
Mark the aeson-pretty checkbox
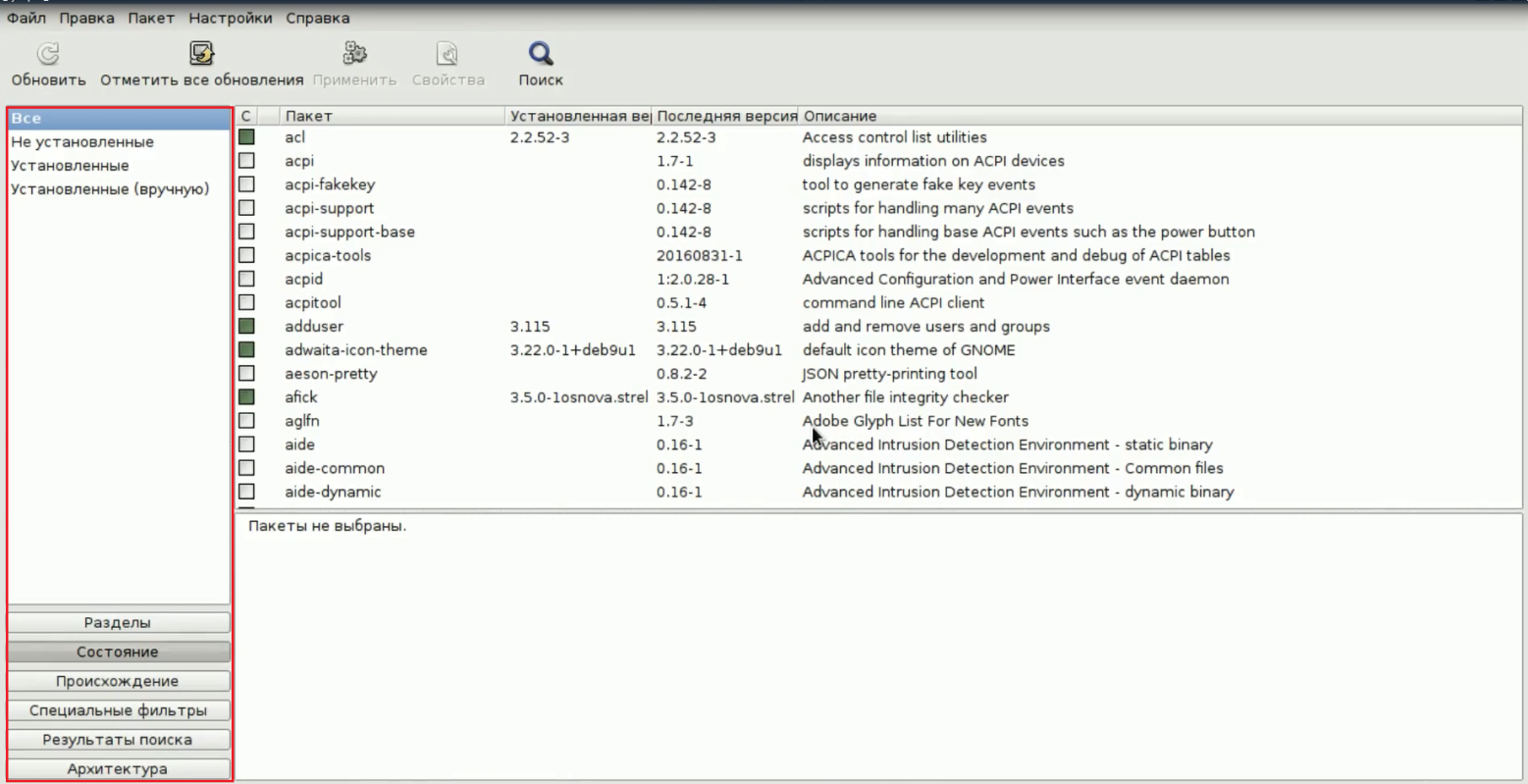pos(246,373)
